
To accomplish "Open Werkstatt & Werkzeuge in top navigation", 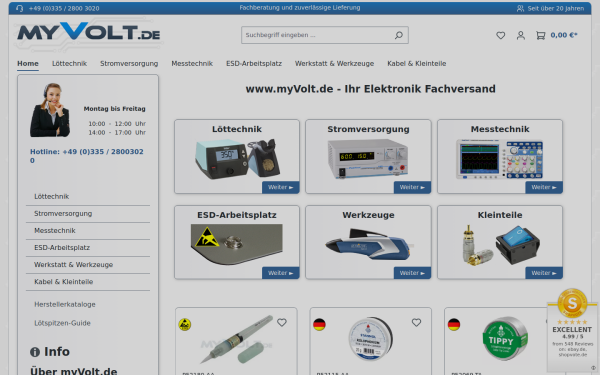I will pyautogui.click(x=334, y=64).
